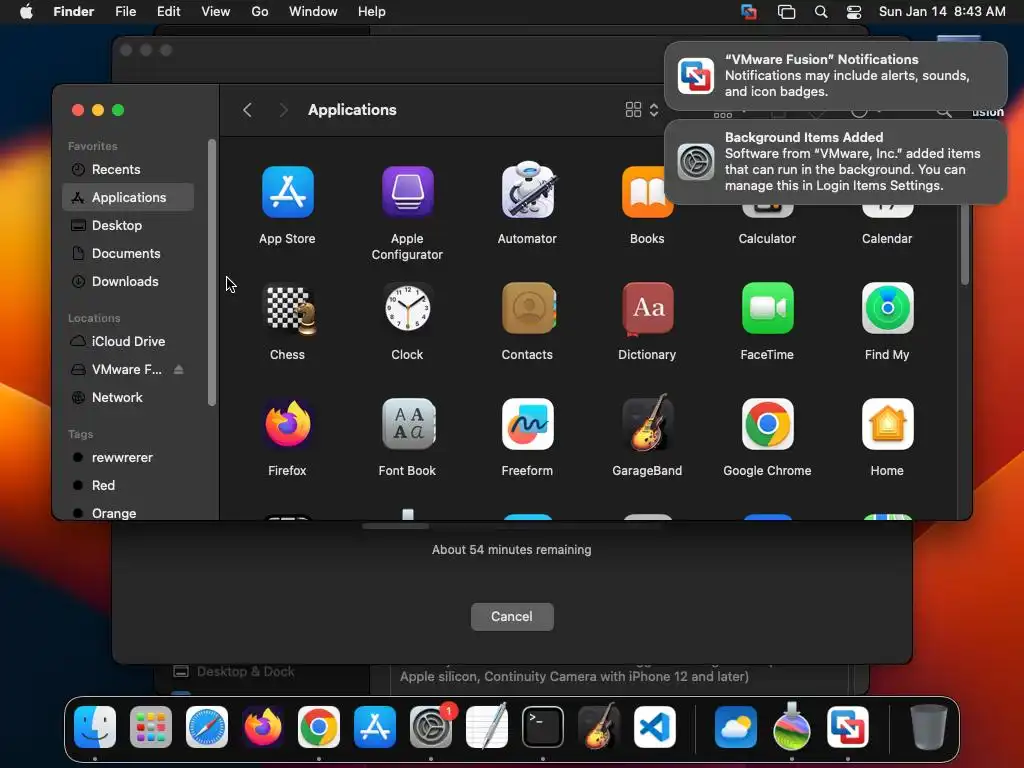1024x768 pixels.
Task: Select the Orange tag in the sidebar
Action: point(128,513)
